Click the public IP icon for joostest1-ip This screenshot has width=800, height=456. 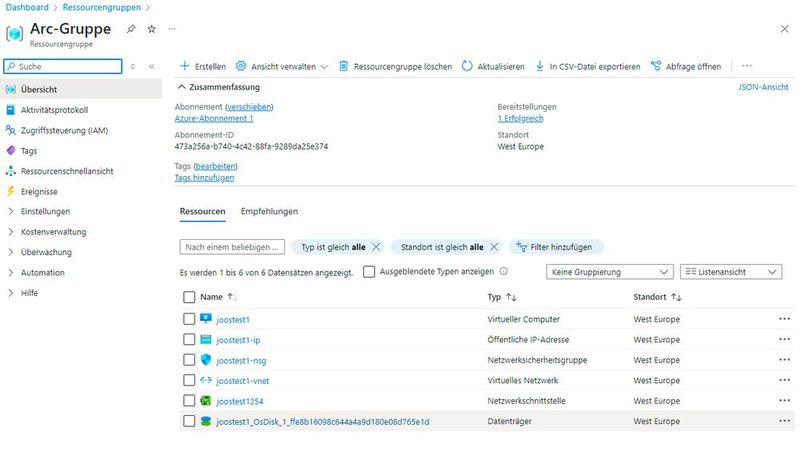(206, 339)
